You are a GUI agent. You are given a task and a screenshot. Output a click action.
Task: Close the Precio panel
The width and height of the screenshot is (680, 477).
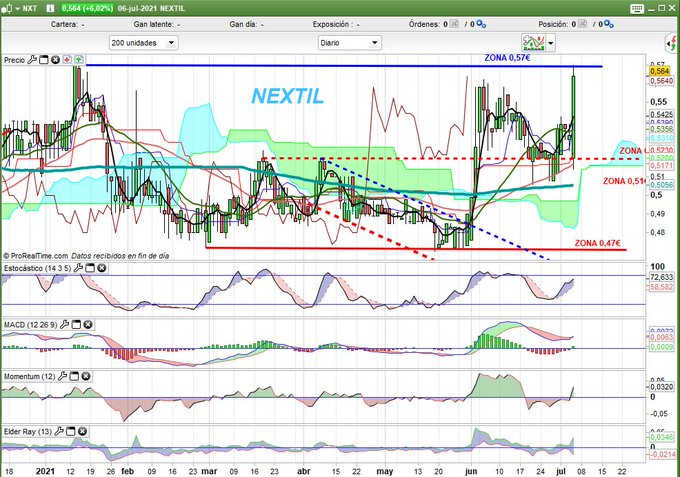point(56,60)
